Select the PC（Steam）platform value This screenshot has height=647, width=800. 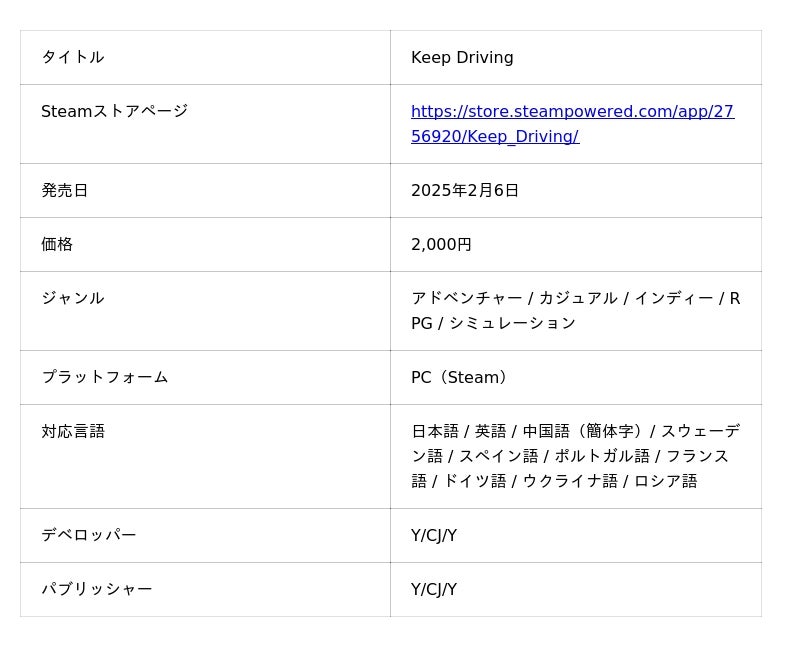point(463,378)
